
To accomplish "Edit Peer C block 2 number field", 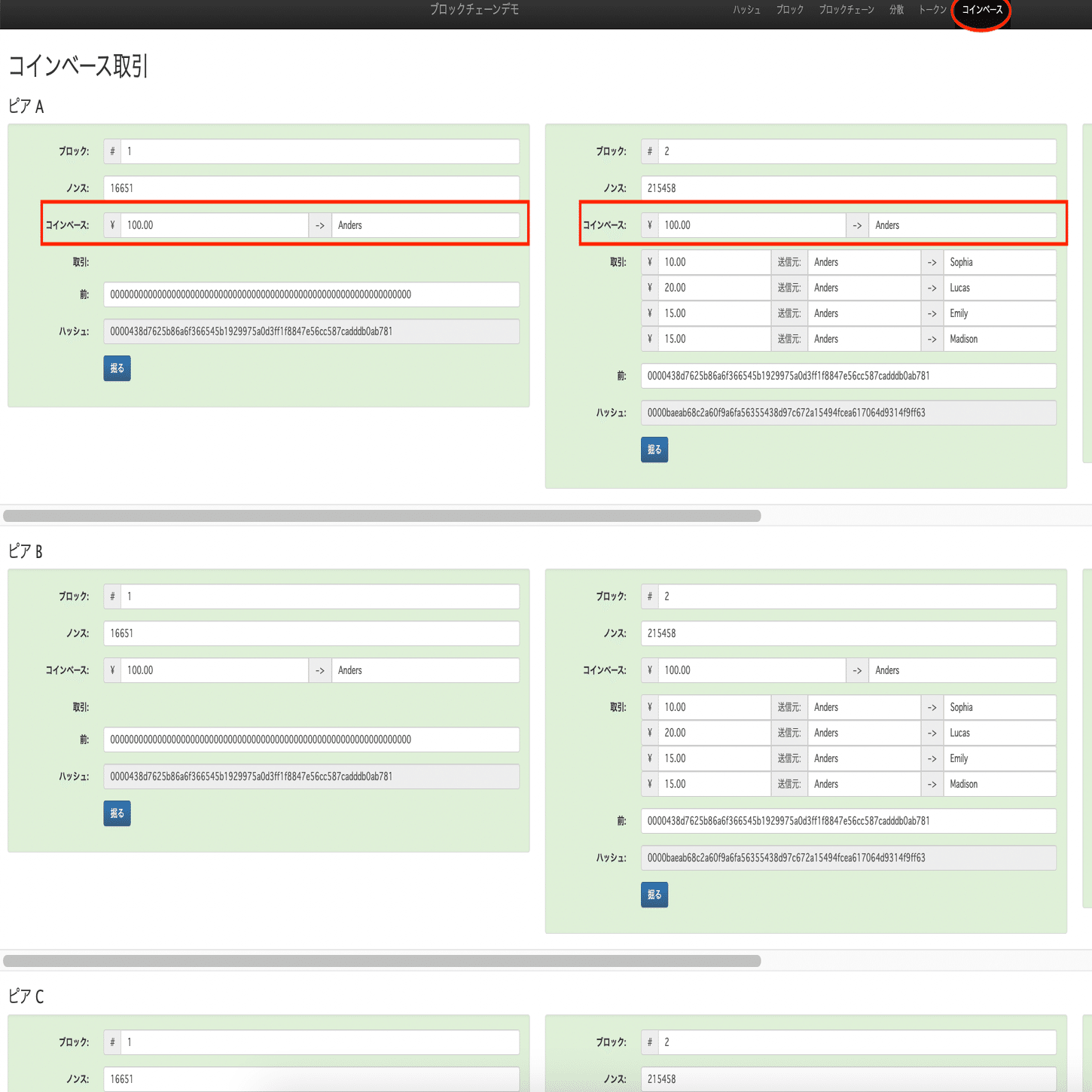I will coord(857,1042).
